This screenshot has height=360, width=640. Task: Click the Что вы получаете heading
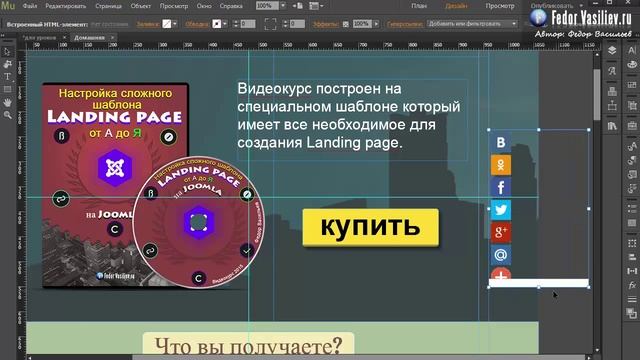248,346
